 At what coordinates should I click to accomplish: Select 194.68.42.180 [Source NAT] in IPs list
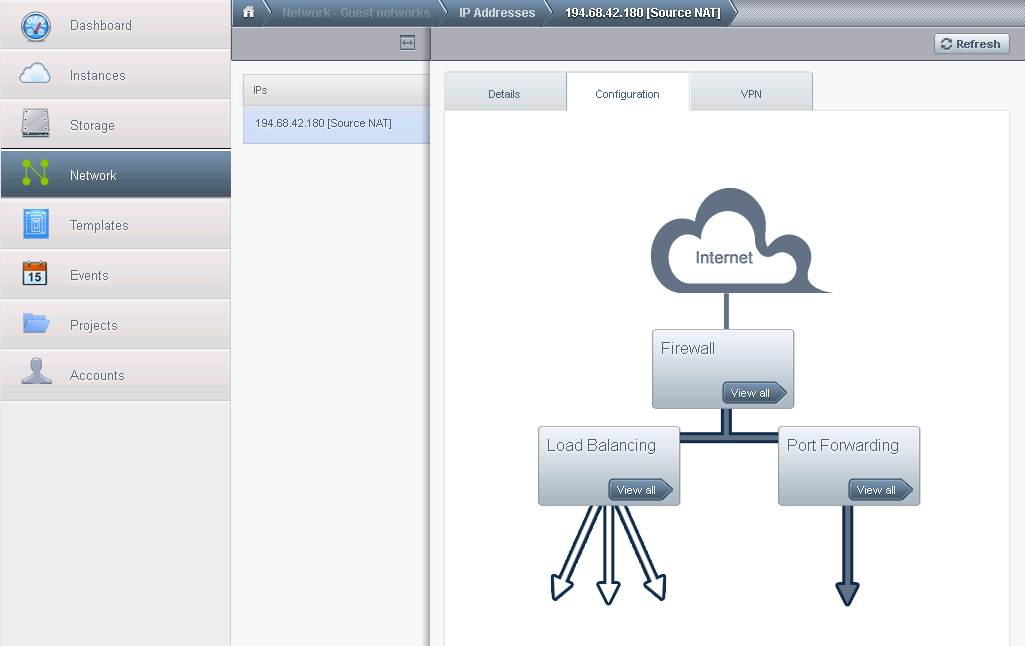[324, 124]
